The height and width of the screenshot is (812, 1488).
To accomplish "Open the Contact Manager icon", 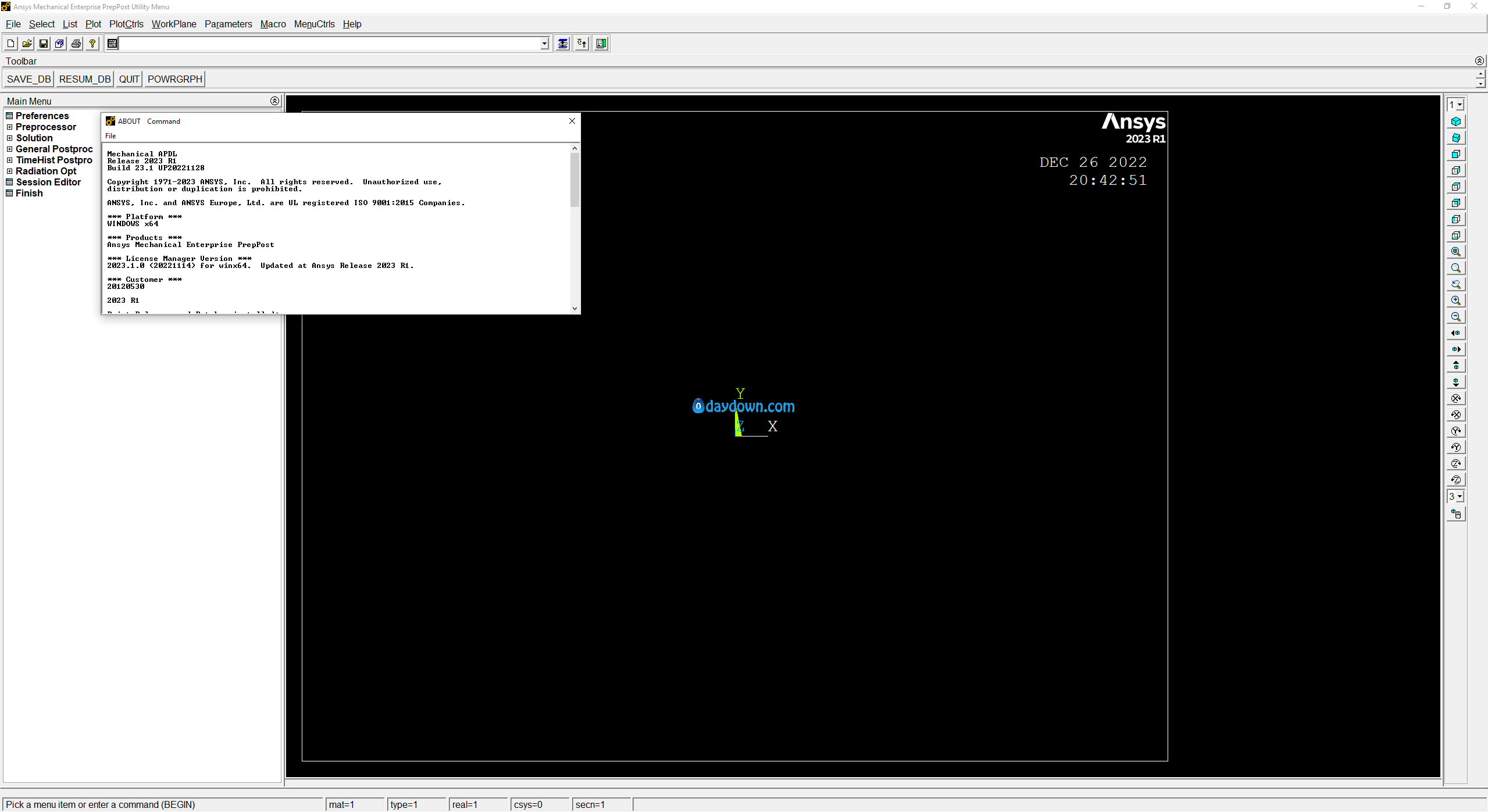I will pos(601,44).
